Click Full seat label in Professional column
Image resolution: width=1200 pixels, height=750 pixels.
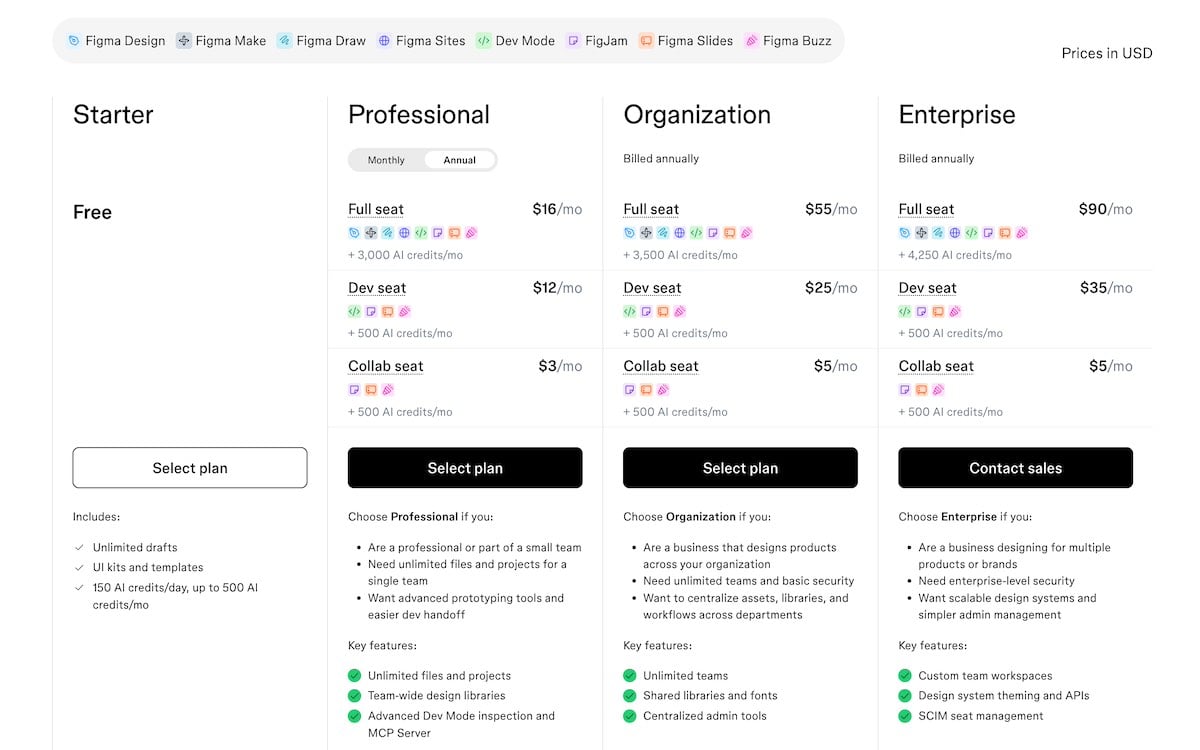[376, 209]
